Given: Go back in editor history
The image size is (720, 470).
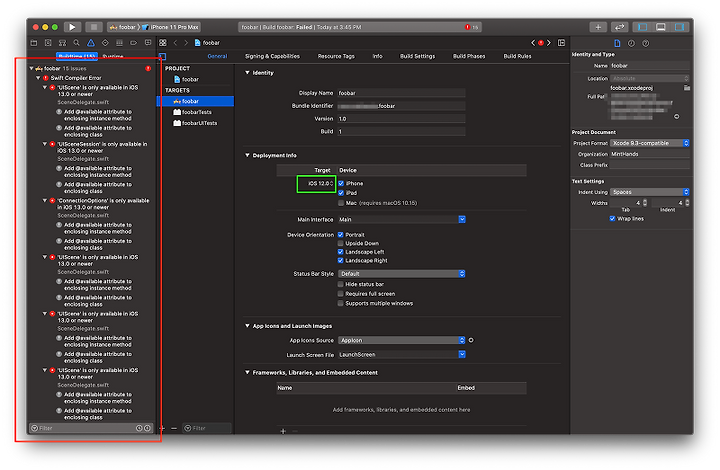Looking at the screenshot, I should point(175,43).
